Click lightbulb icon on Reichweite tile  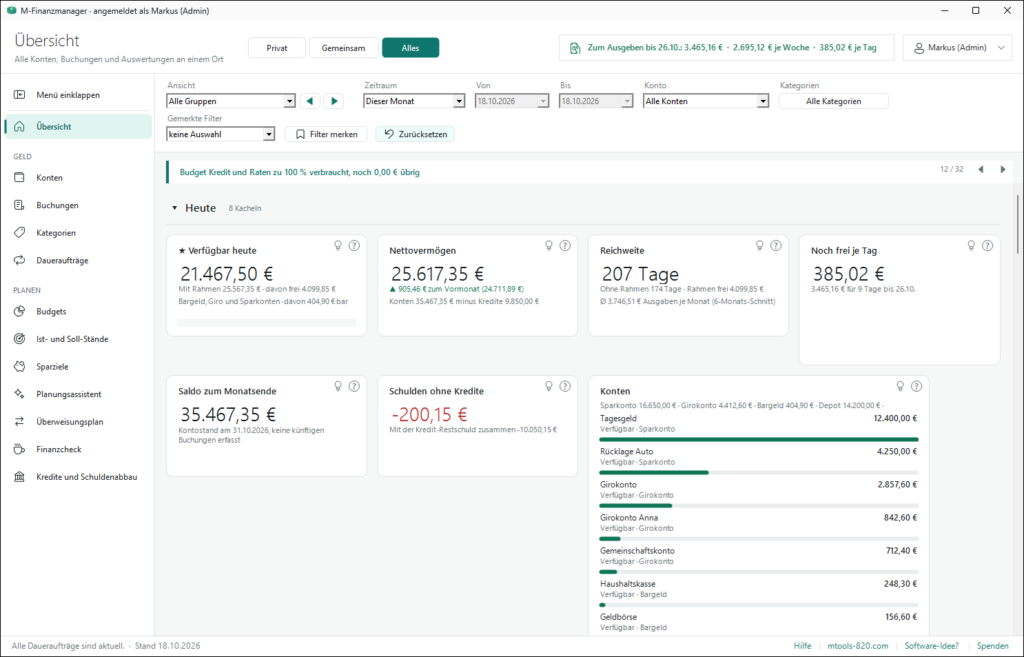point(760,246)
